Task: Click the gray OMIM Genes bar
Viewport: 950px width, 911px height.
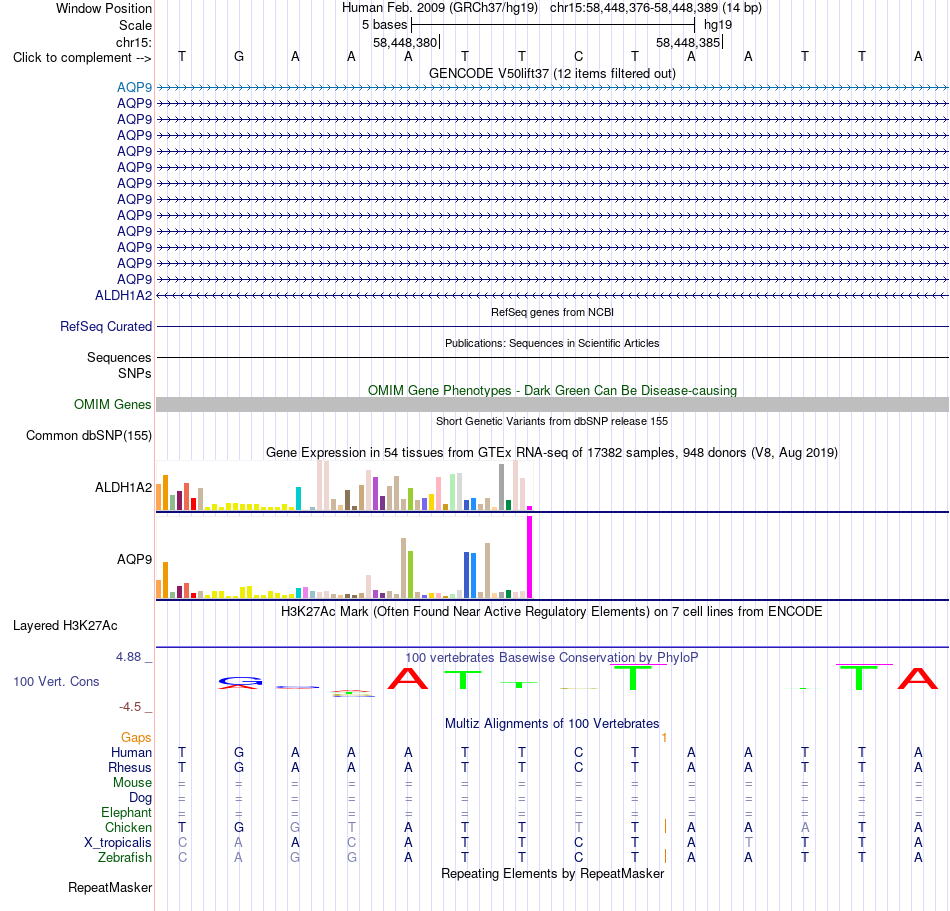Action: tap(552, 405)
